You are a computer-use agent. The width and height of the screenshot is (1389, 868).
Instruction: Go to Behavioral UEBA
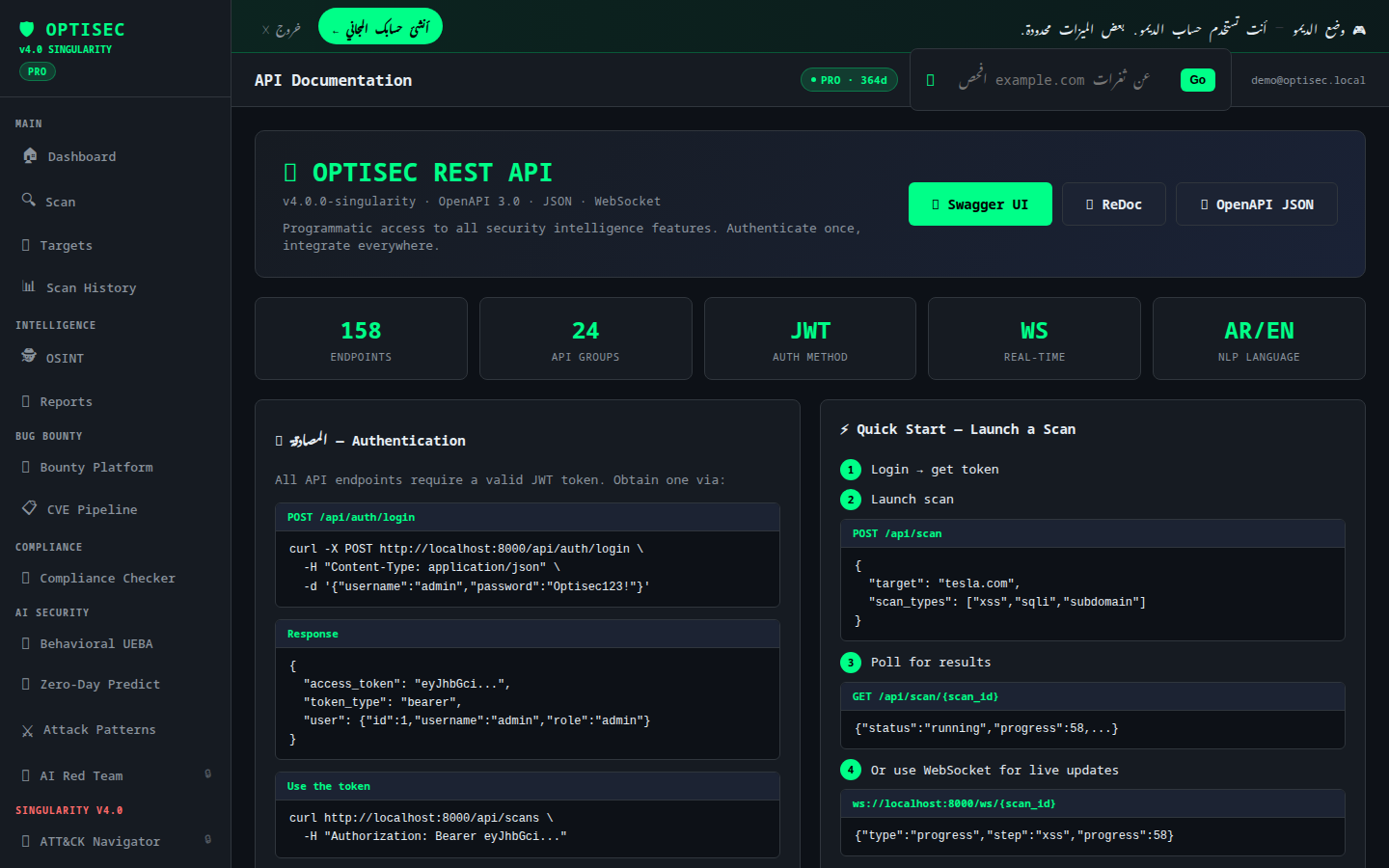116,644
